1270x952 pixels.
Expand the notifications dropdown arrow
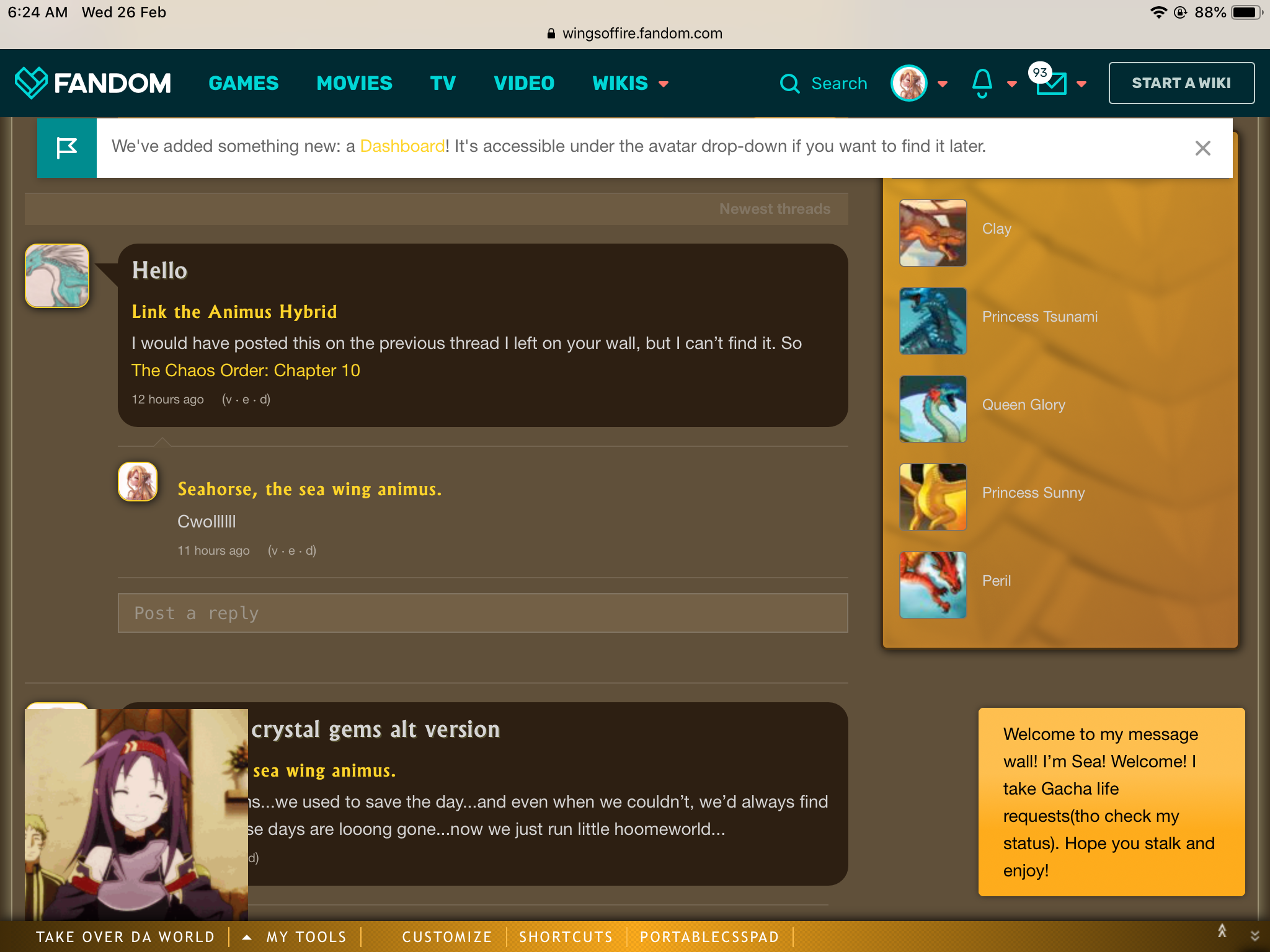point(1012,84)
